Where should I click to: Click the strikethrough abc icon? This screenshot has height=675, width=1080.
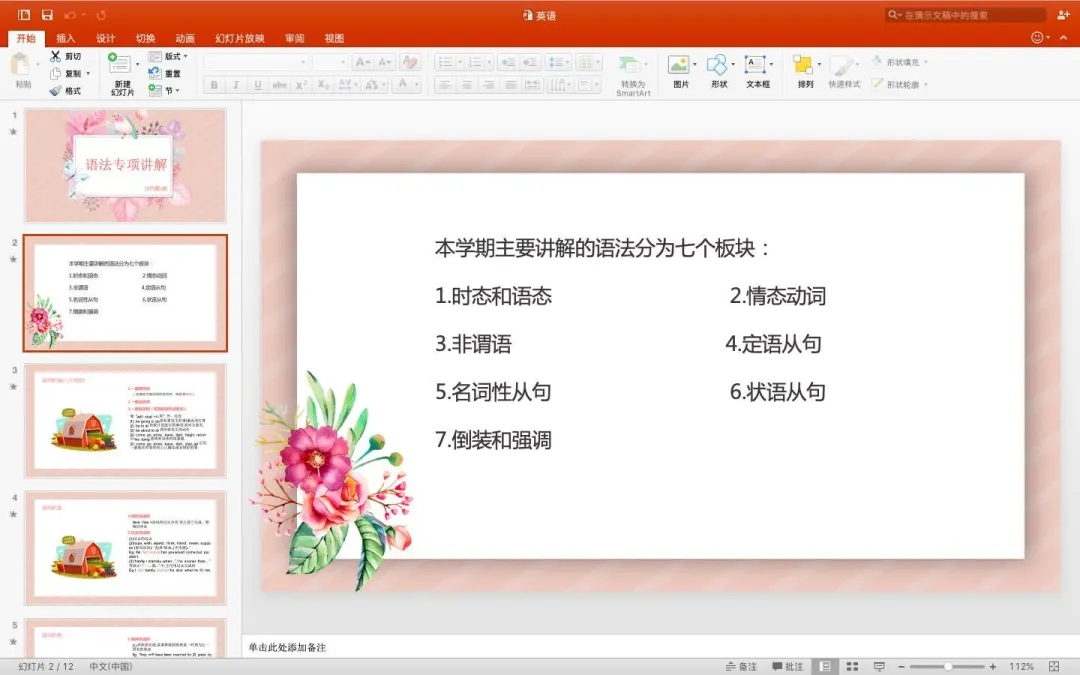click(x=279, y=85)
